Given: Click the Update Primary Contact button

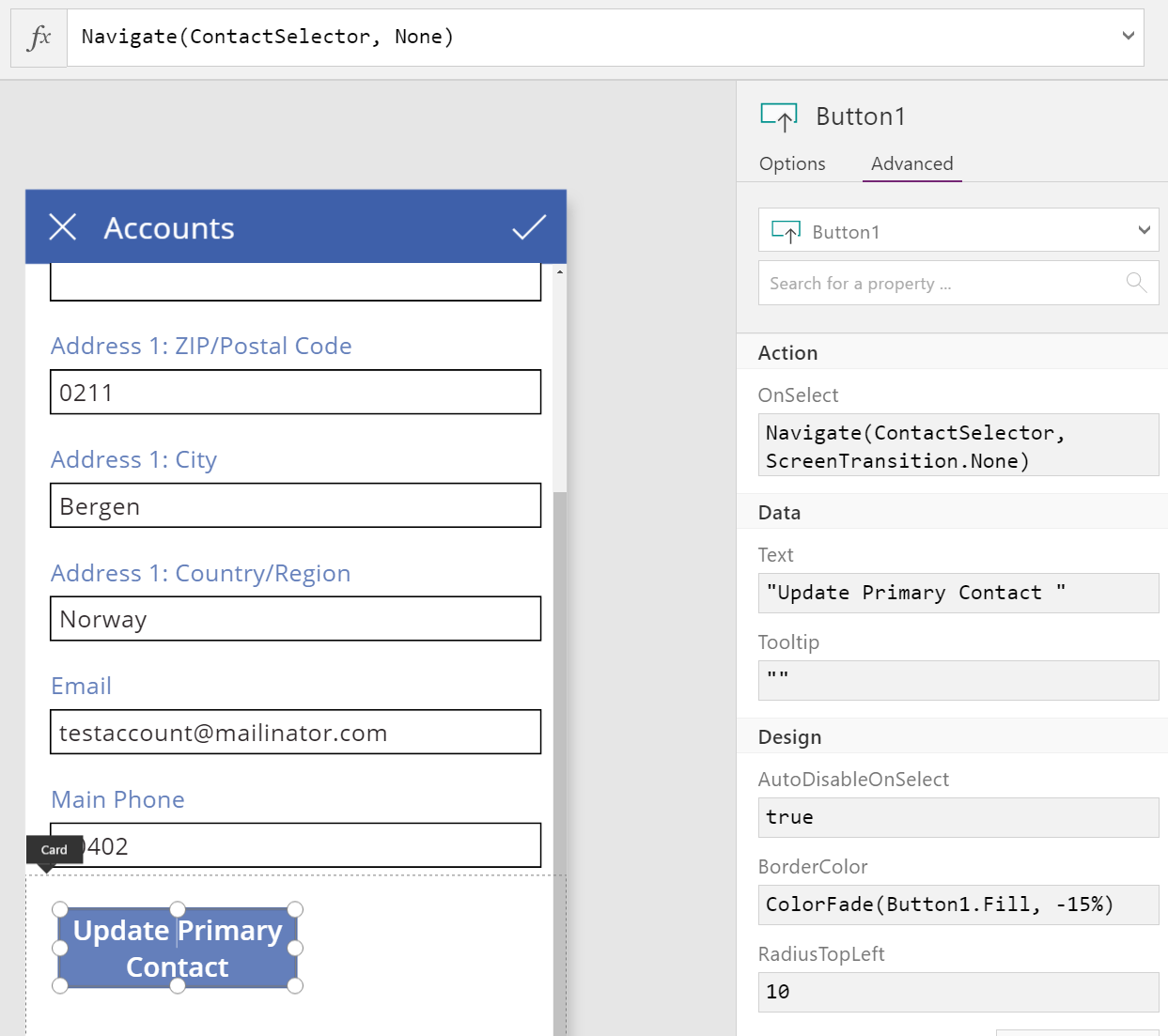Looking at the screenshot, I should (x=178, y=948).
